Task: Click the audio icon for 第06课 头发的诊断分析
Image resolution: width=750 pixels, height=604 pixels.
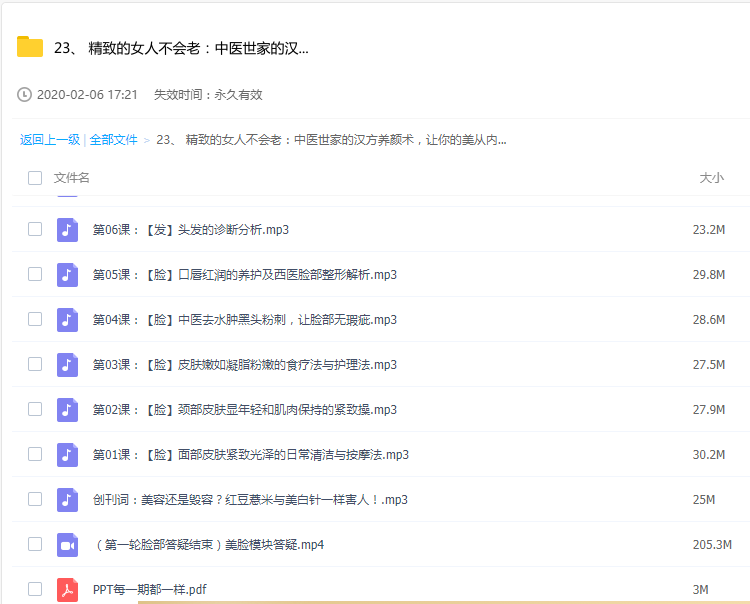Action: pyautogui.click(x=67, y=230)
